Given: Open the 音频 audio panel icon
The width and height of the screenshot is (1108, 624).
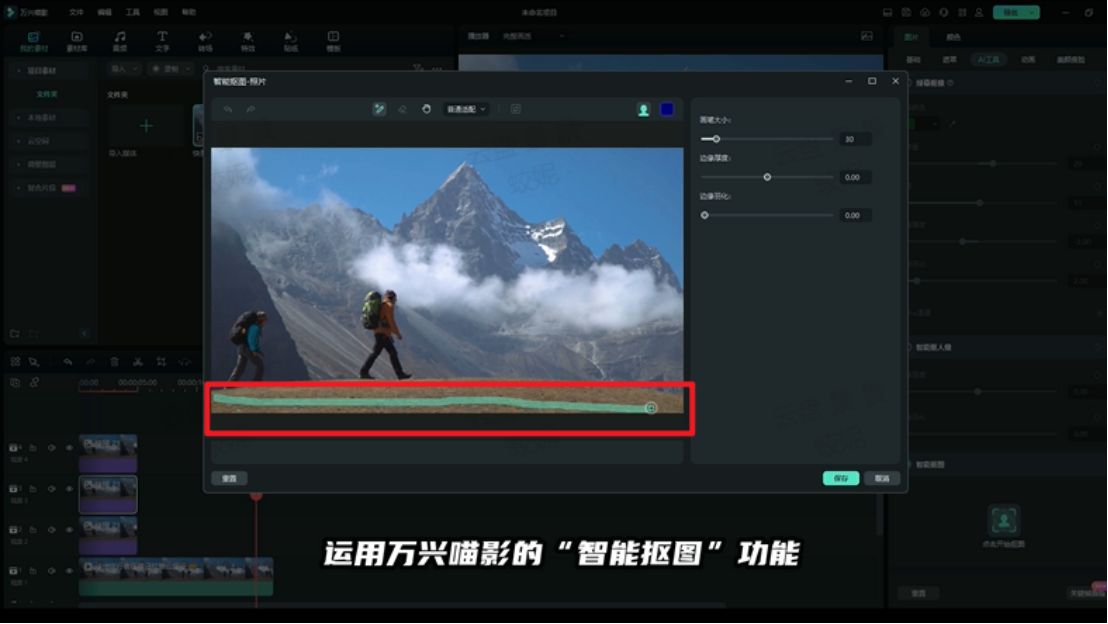Looking at the screenshot, I should (x=120, y=41).
